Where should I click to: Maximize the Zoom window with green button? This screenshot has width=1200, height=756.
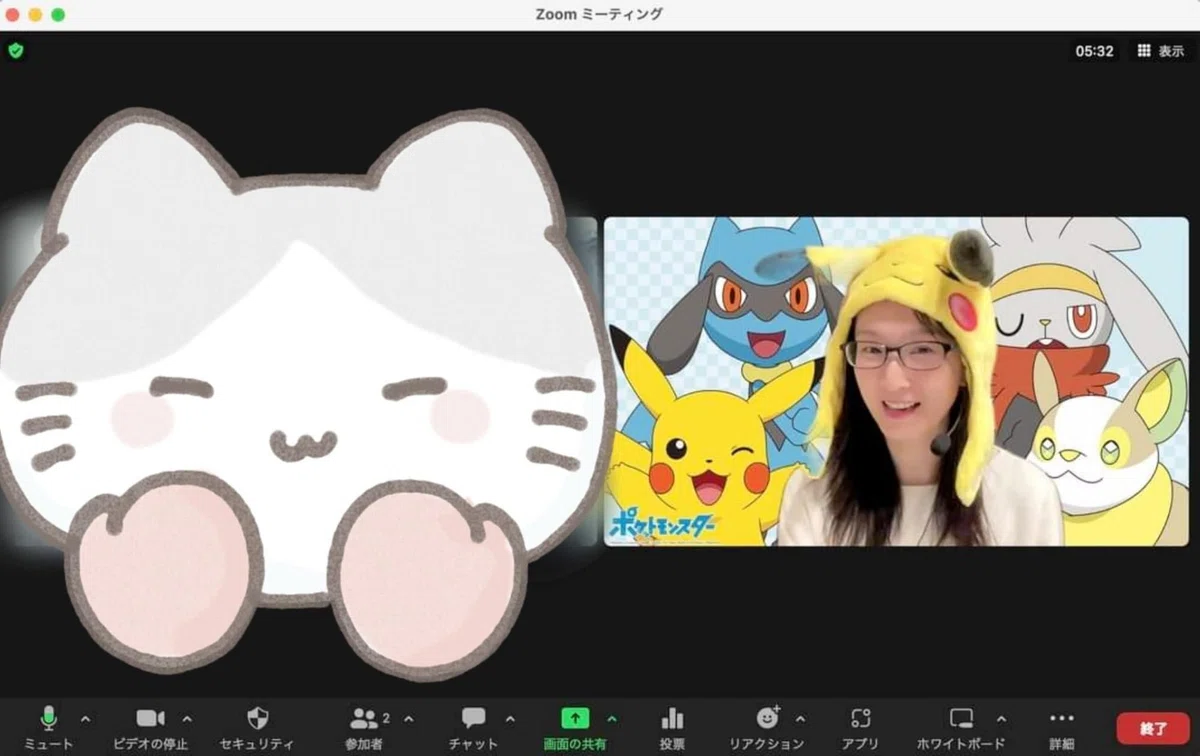[58, 14]
